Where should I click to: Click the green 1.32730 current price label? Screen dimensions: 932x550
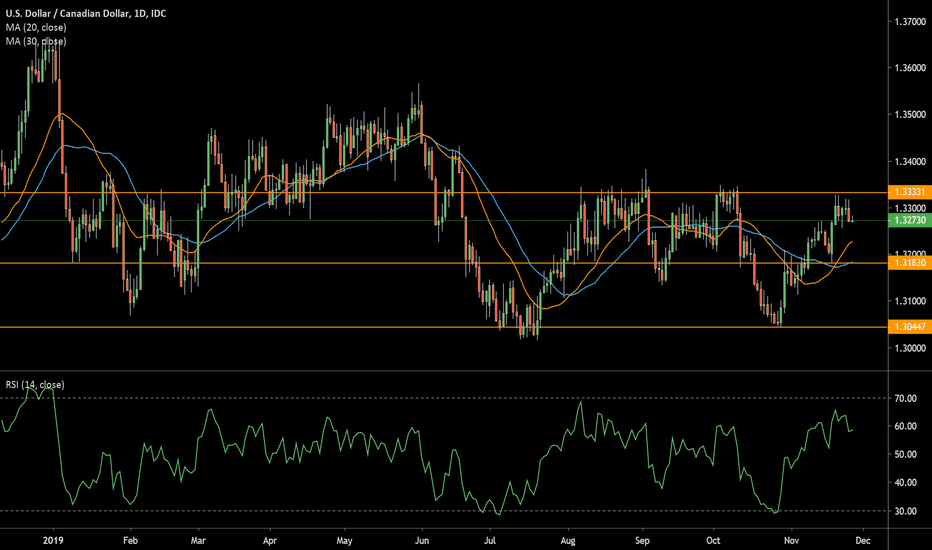(x=910, y=220)
